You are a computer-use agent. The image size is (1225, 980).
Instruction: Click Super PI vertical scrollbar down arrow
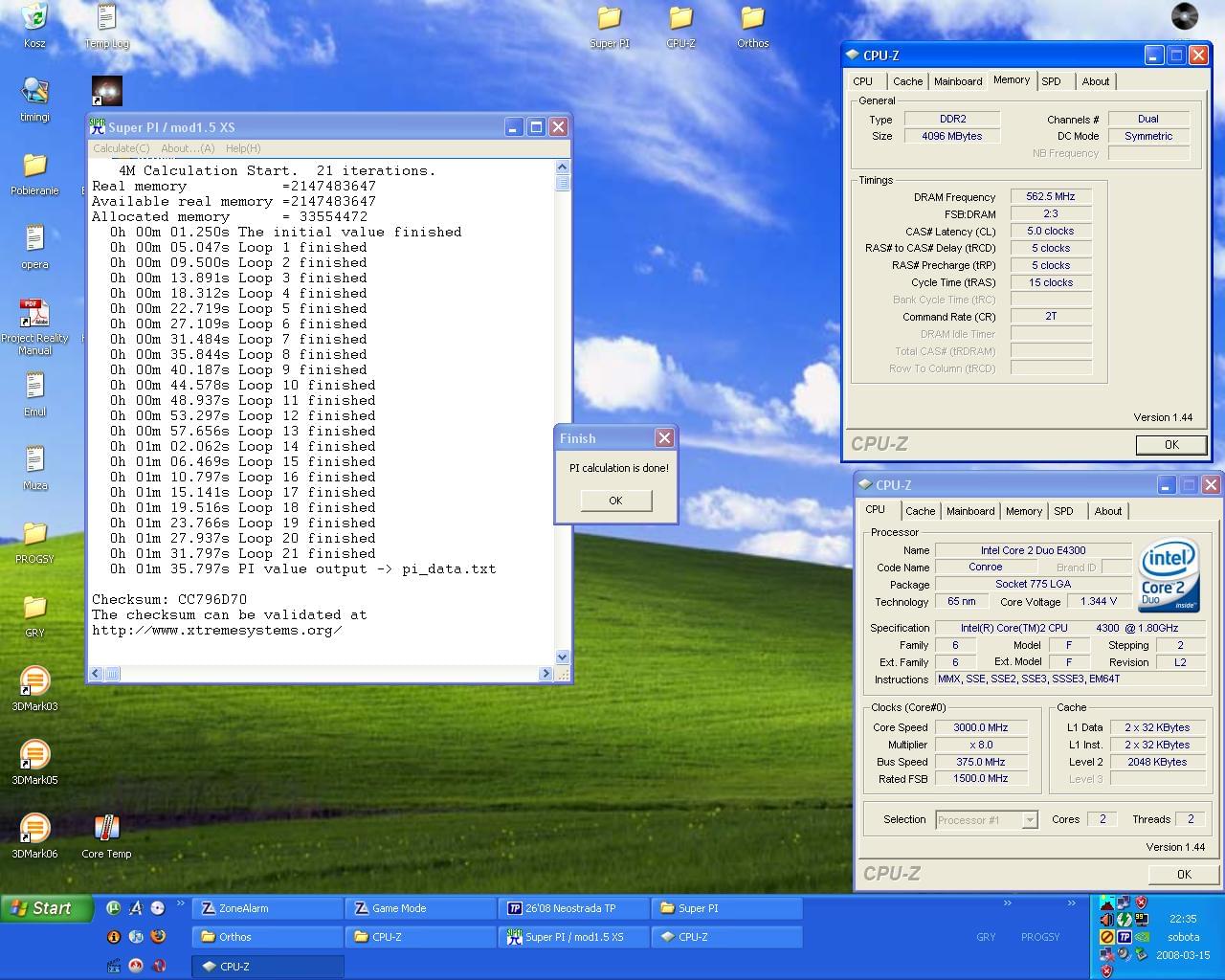tap(562, 657)
